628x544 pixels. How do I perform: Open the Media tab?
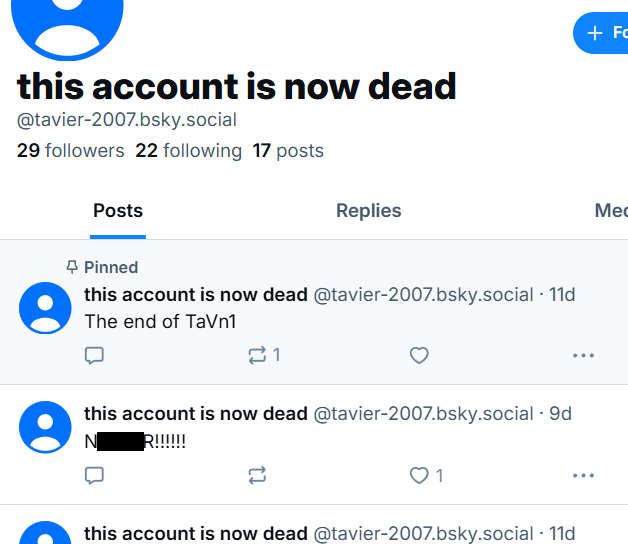pos(611,211)
